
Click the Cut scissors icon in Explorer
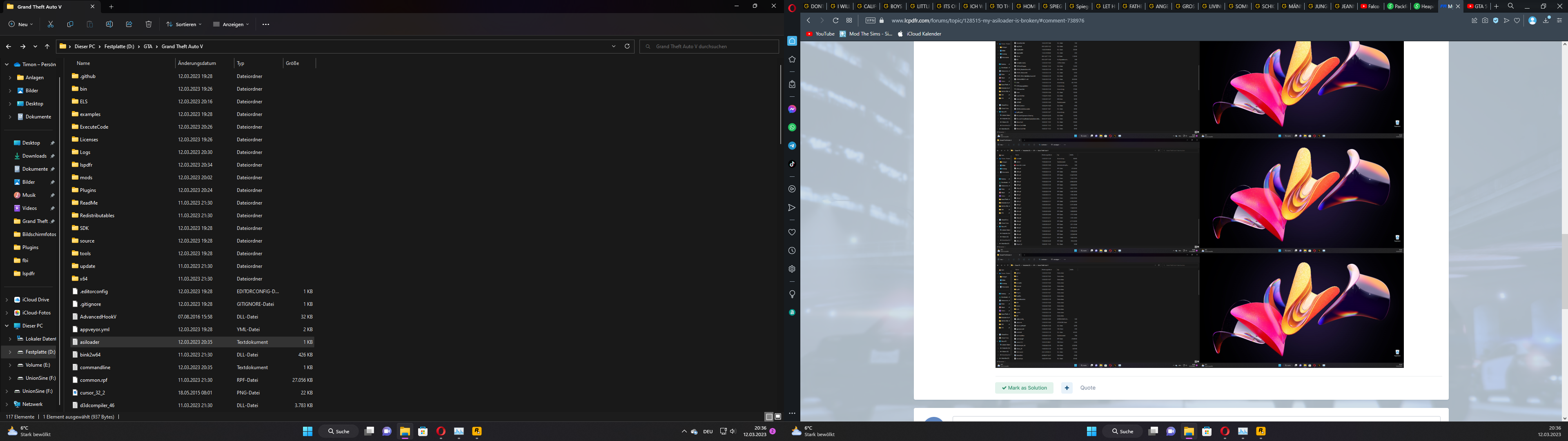(51, 24)
